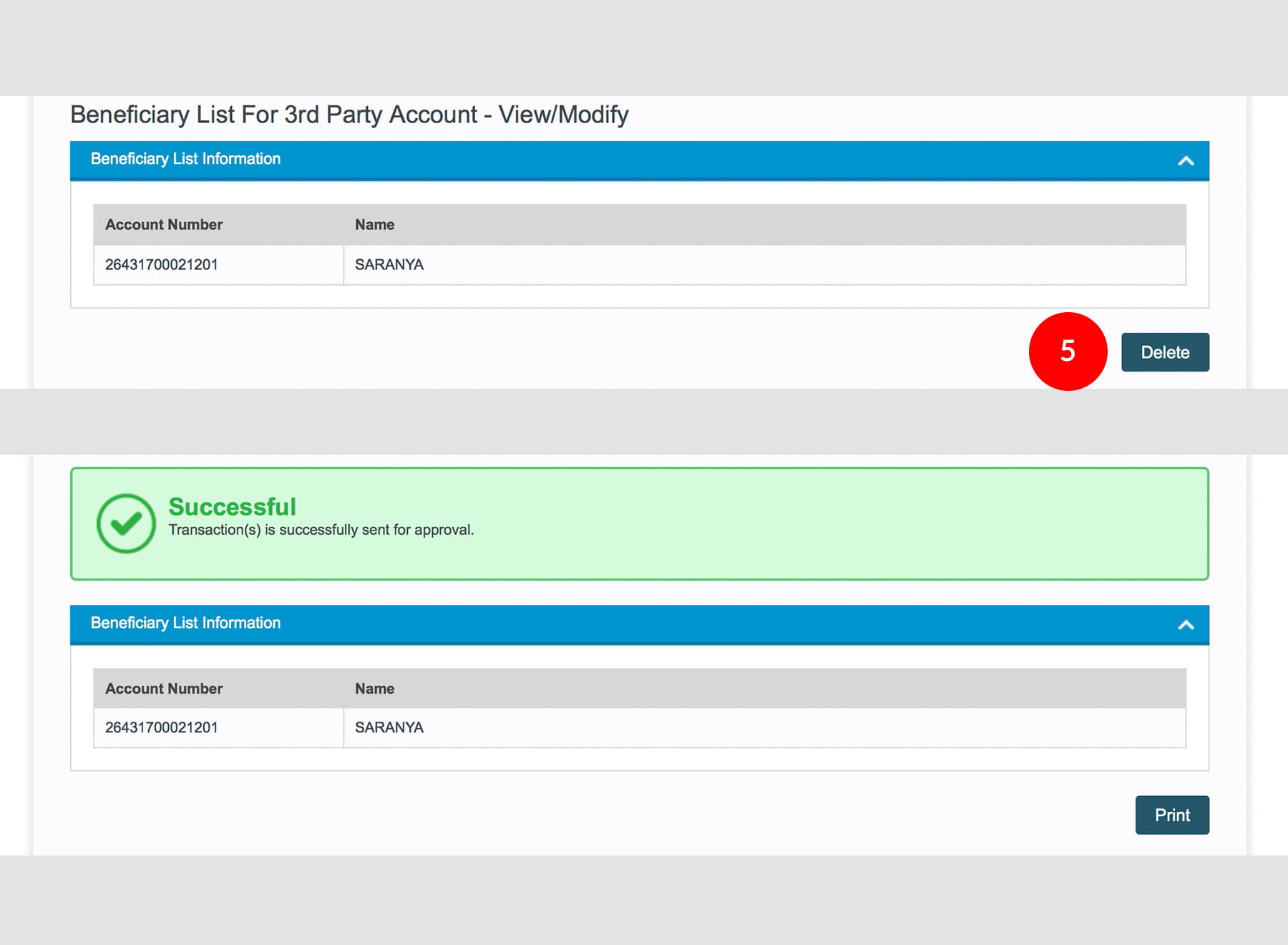Click the green Successful heading
The height and width of the screenshot is (945, 1288).
pyautogui.click(x=232, y=507)
